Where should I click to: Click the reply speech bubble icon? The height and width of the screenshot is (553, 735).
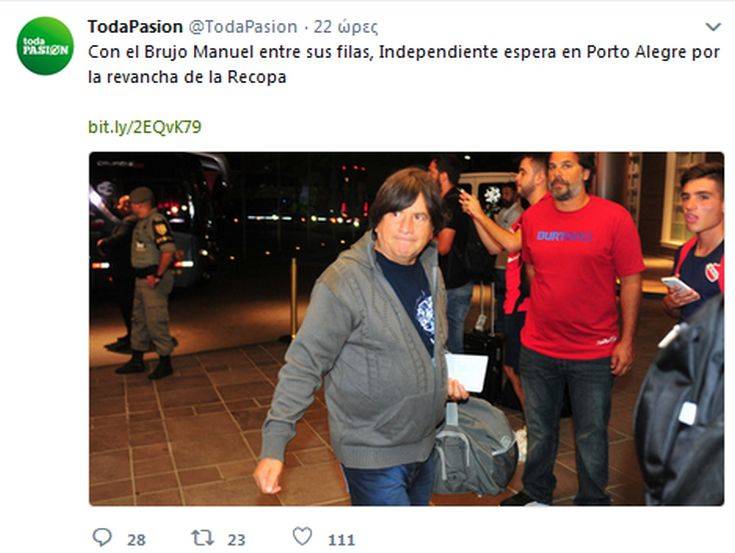102,537
